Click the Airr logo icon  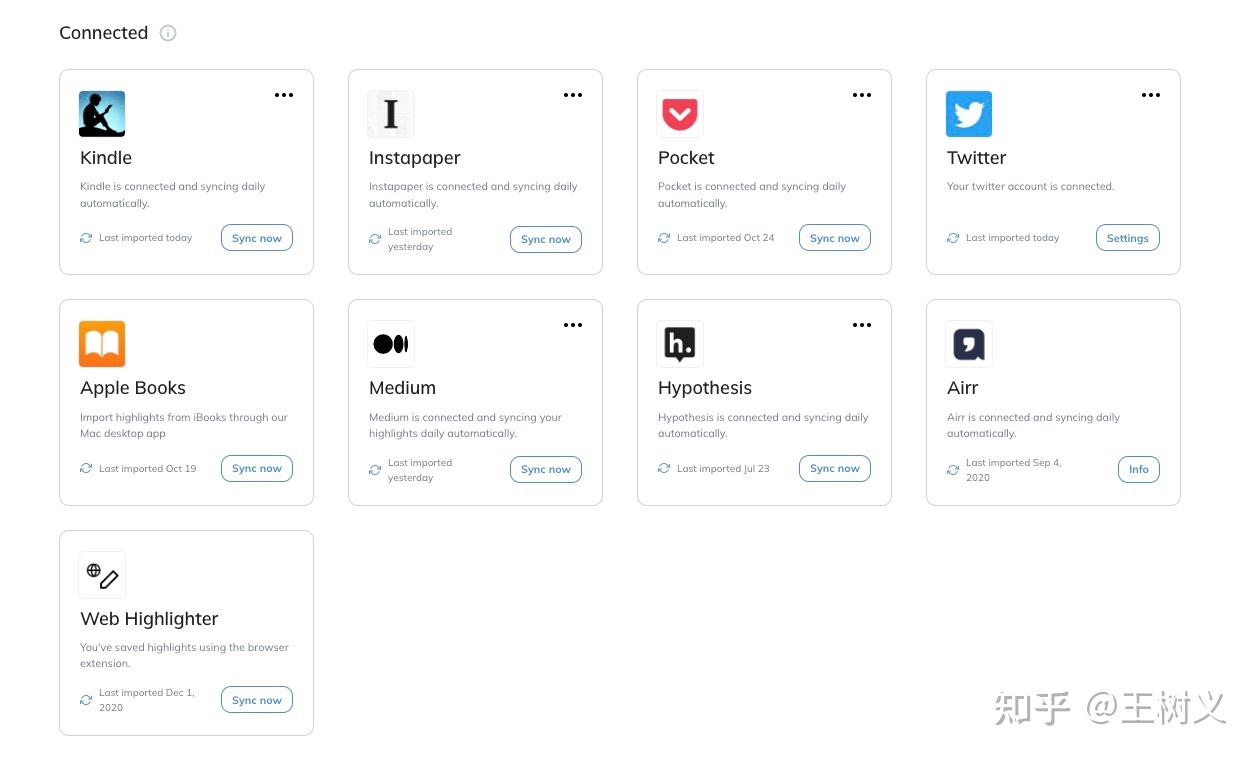(x=969, y=344)
